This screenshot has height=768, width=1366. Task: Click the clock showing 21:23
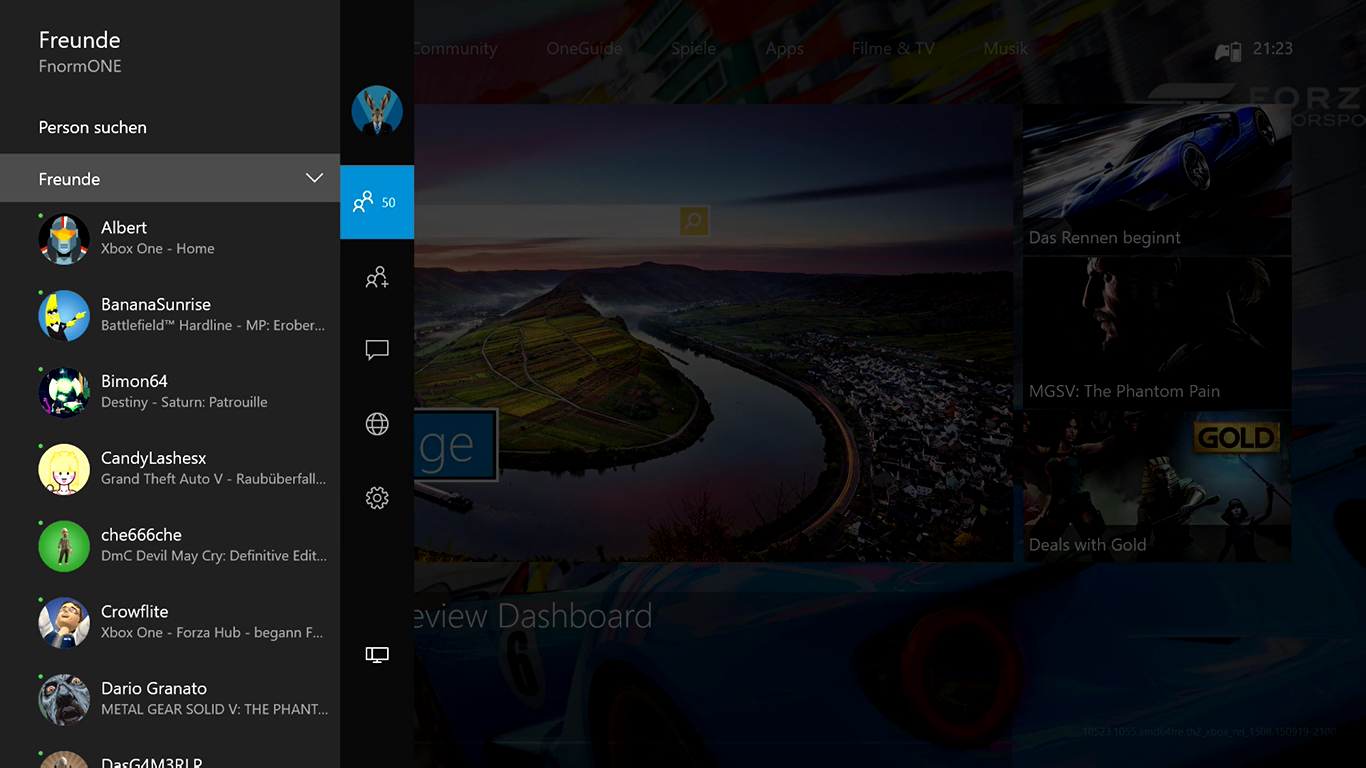(1273, 49)
